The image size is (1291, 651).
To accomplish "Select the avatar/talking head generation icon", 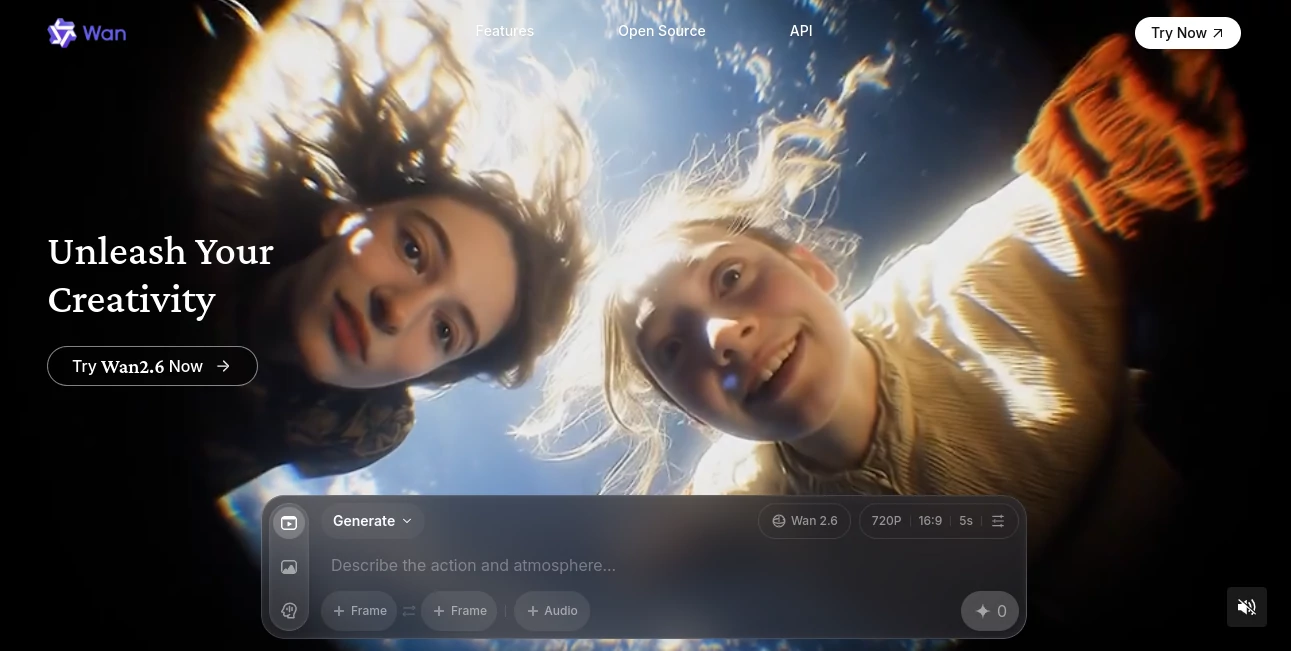I will pos(289,610).
